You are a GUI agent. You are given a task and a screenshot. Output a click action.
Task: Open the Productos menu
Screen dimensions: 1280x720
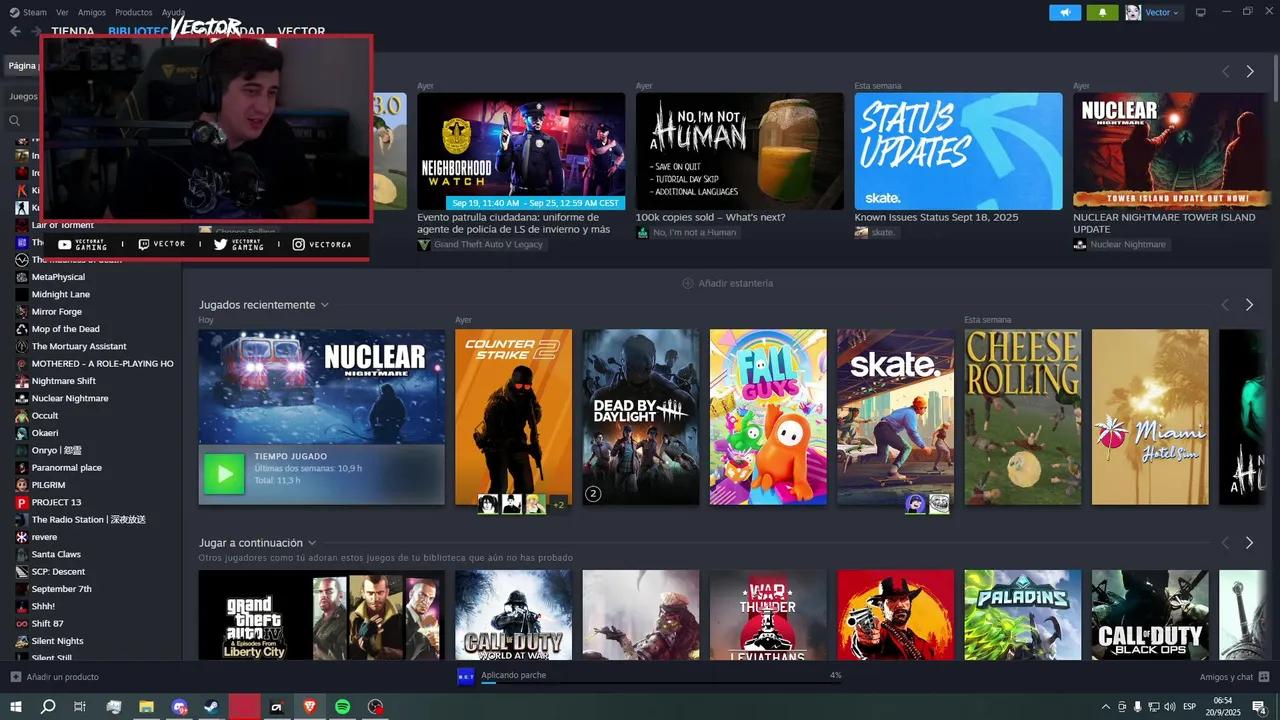tap(134, 12)
